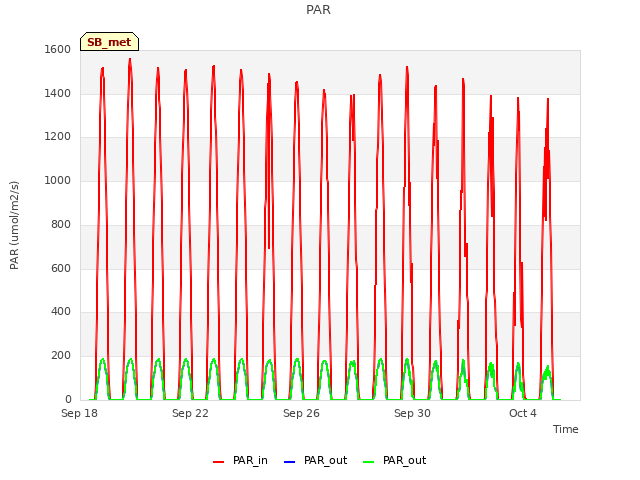Click the Sep 26 x-axis tick label

click(301, 413)
